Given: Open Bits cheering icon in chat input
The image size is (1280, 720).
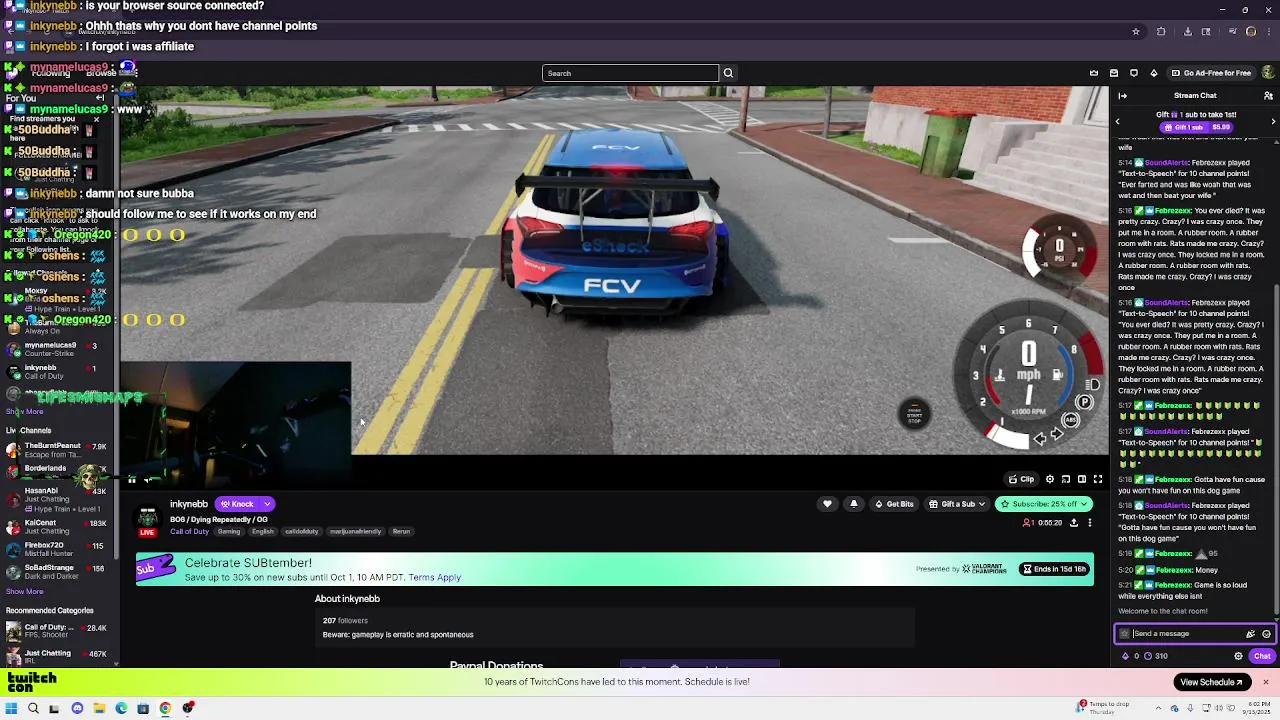Looking at the screenshot, I should [x=1250, y=634].
